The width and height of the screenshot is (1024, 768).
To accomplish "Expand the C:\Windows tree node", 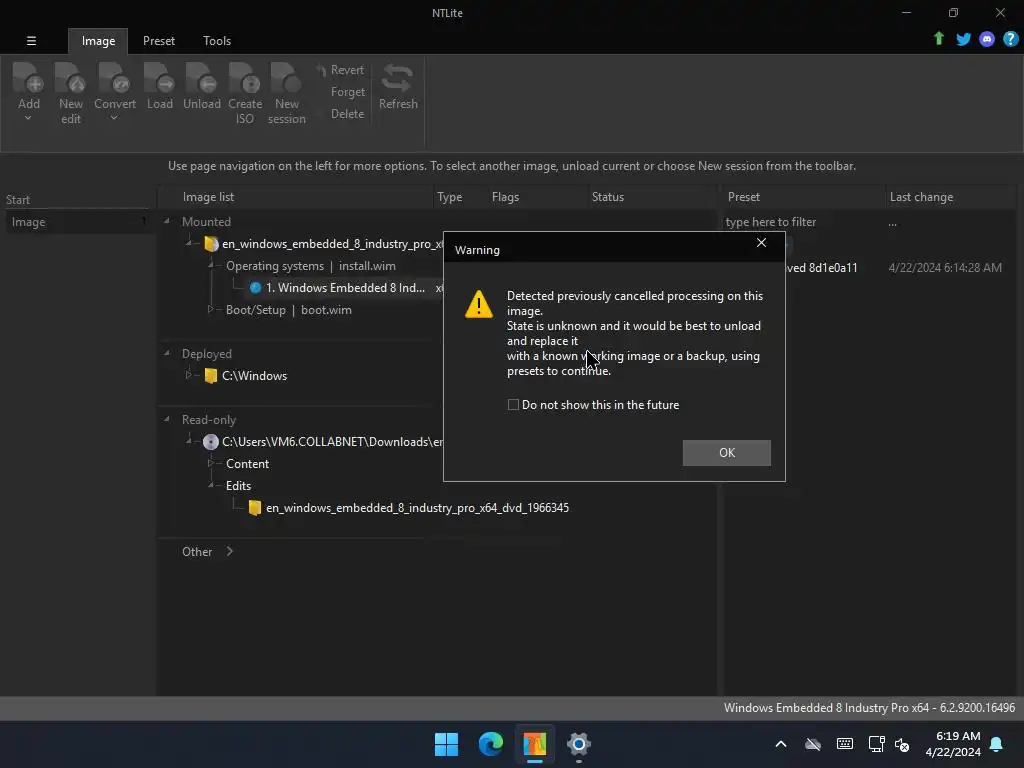I will point(189,375).
